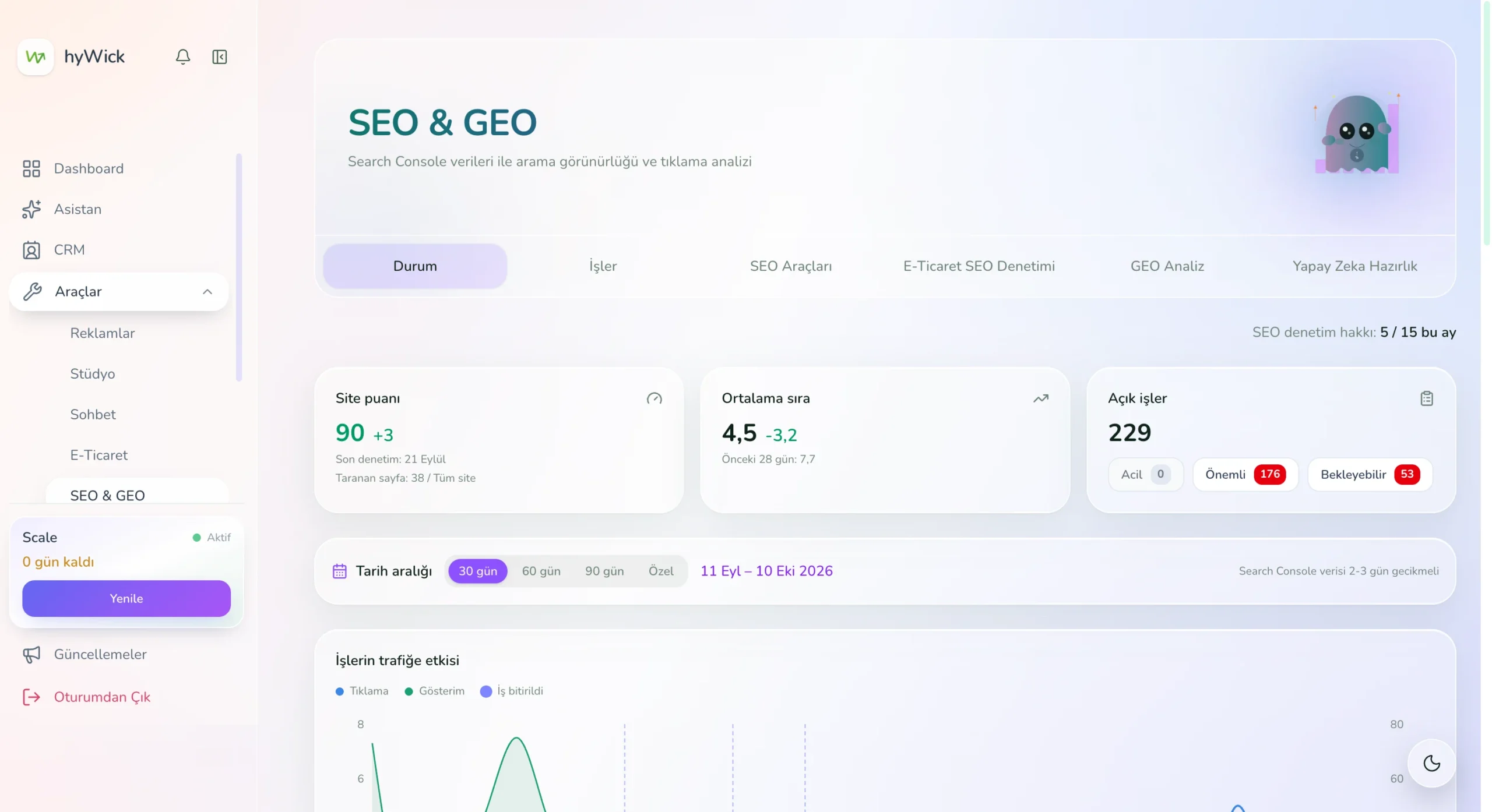Viewport: 1492px width, 812px height.
Task: Toggle Tıklama series in legend
Action: 362,691
